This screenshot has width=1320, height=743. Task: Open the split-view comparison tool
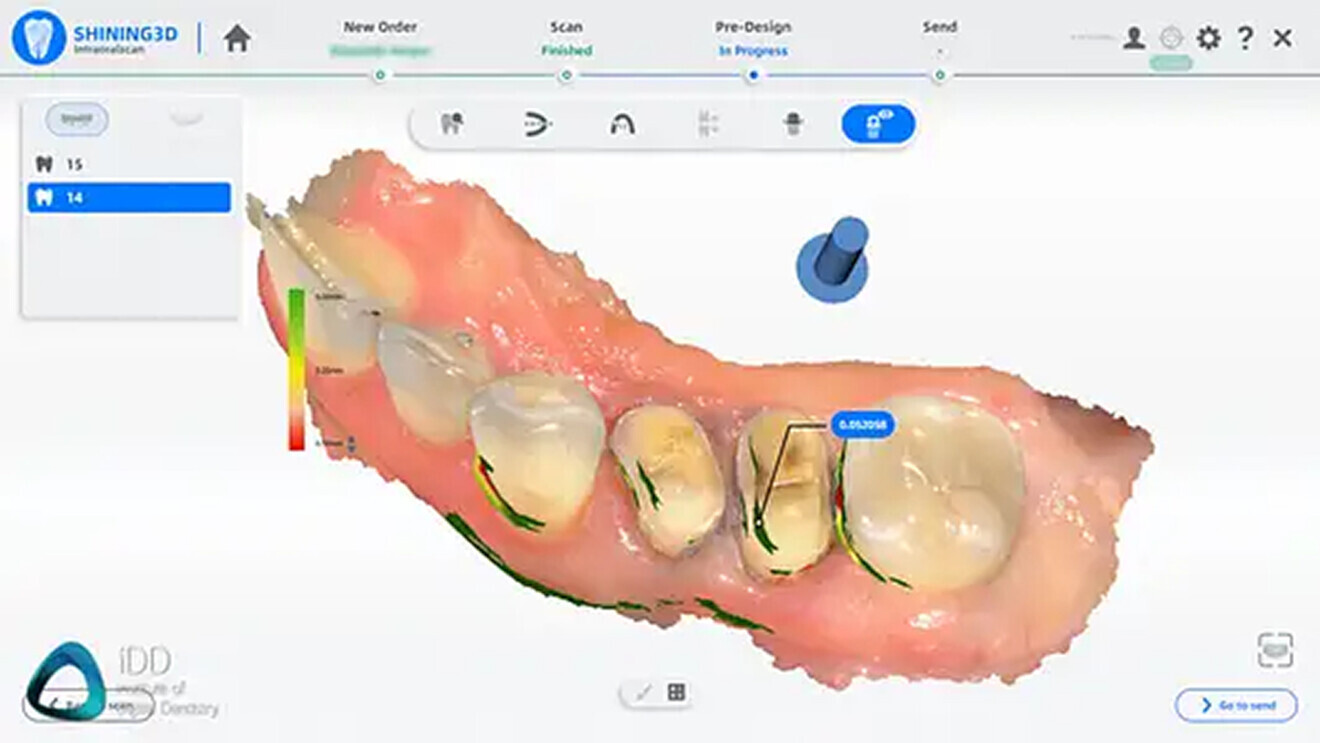click(x=710, y=124)
